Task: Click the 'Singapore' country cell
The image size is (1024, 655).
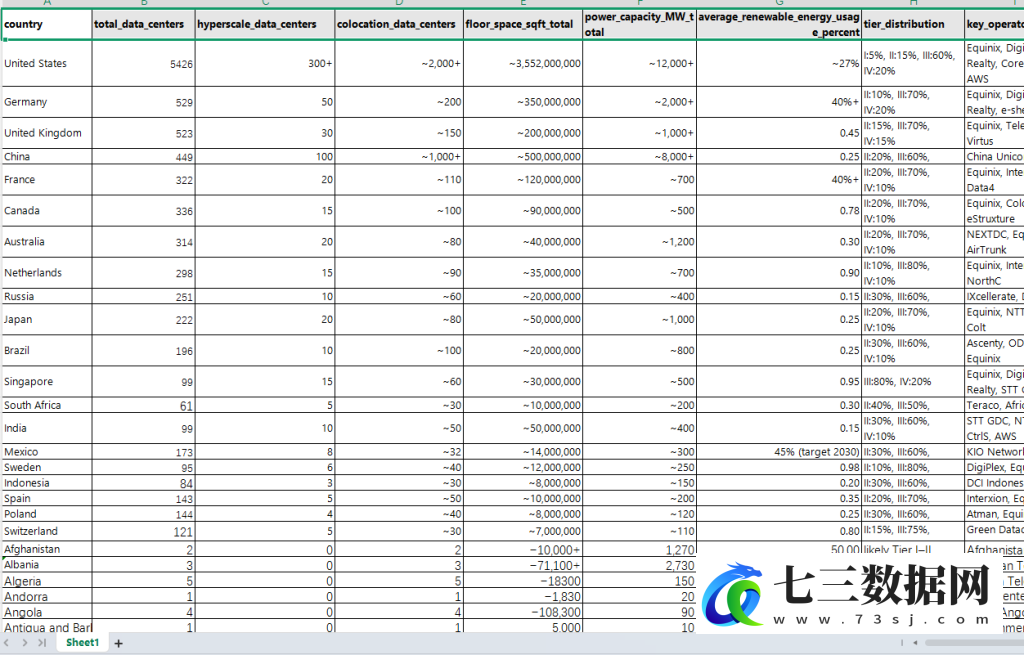Action: tap(47, 381)
